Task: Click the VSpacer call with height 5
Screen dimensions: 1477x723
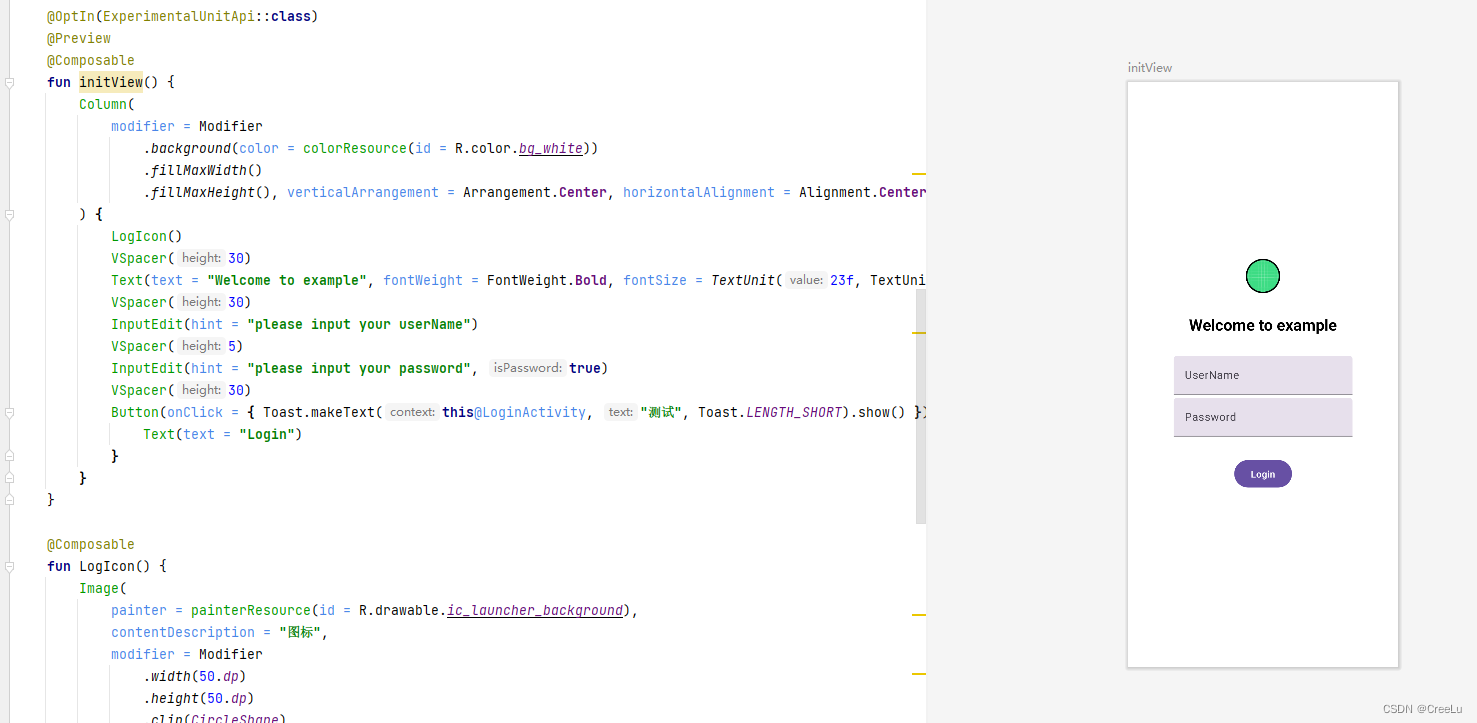Action: [177, 346]
